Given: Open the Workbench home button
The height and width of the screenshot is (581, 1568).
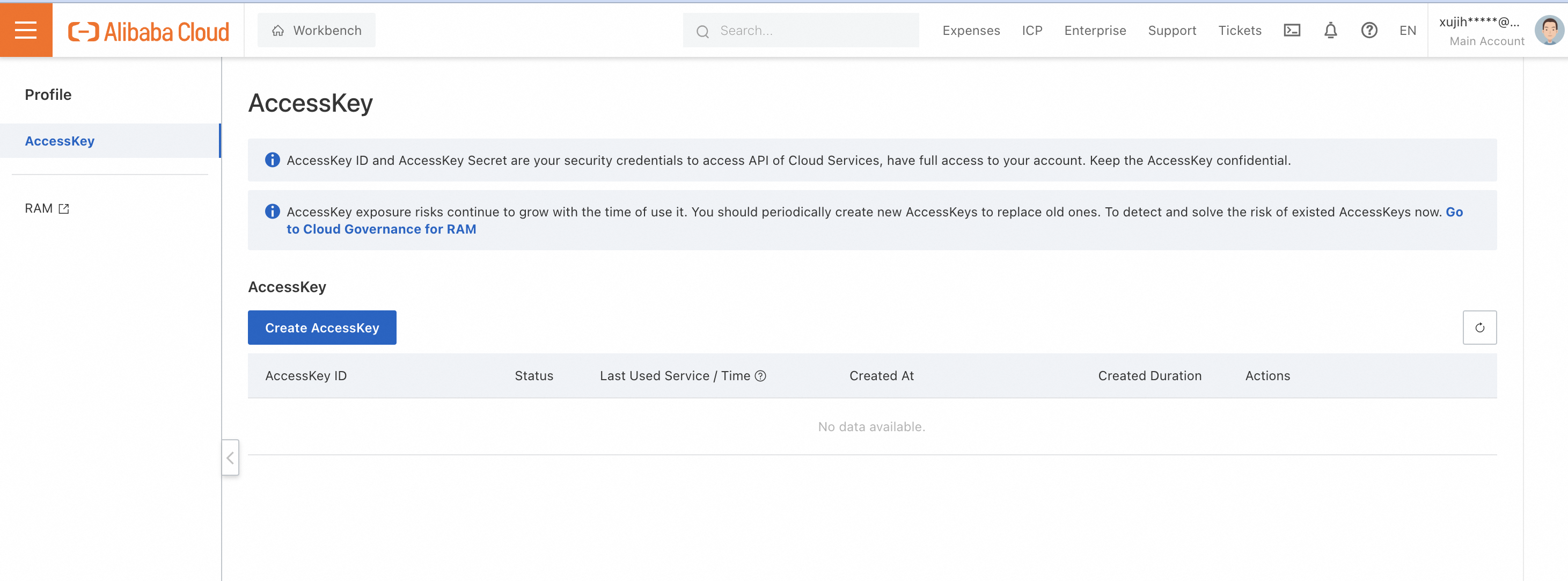Looking at the screenshot, I should point(317,31).
